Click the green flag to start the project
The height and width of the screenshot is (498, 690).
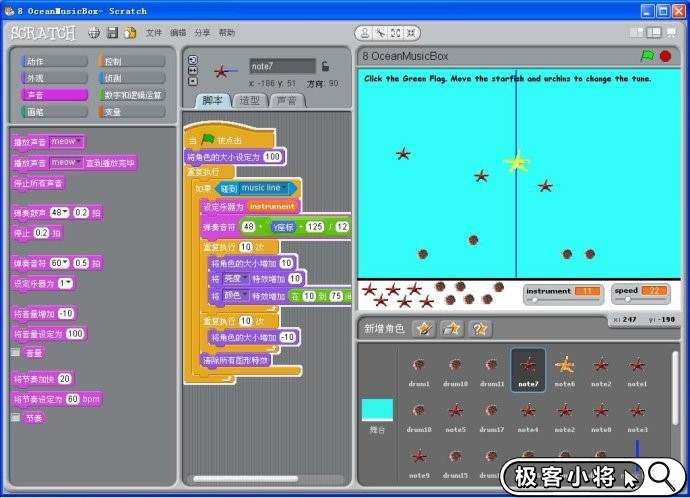[x=647, y=57]
